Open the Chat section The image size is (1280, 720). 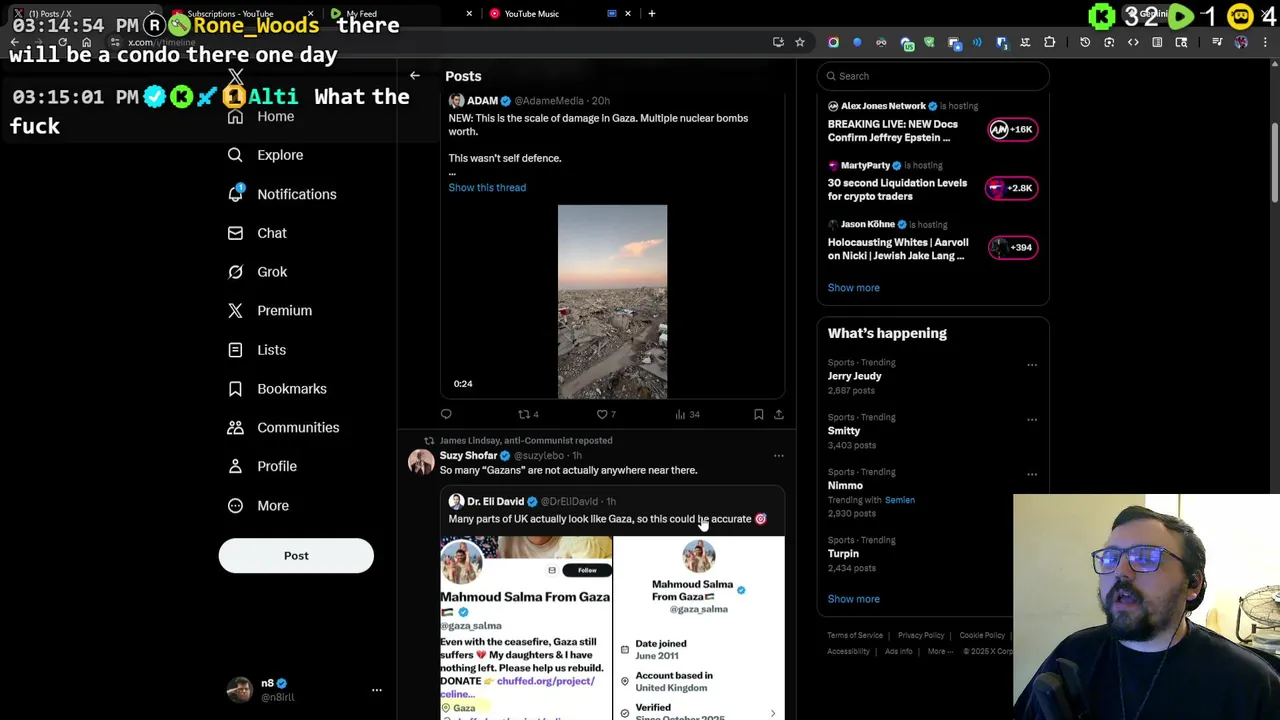(x=257, y=233)
